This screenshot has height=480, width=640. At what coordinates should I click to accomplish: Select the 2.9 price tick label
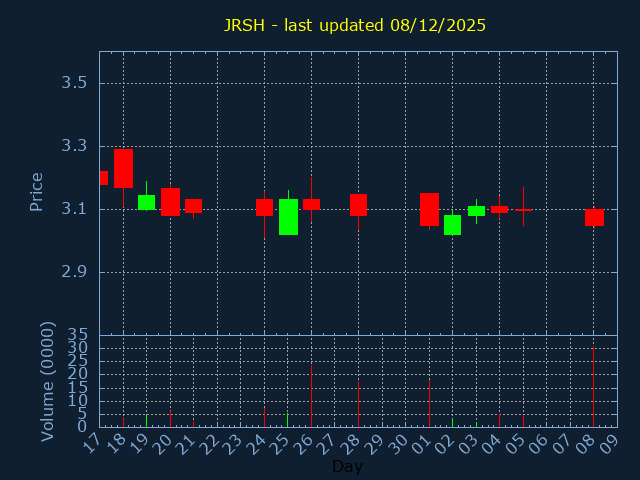click(x=74, y=272)
